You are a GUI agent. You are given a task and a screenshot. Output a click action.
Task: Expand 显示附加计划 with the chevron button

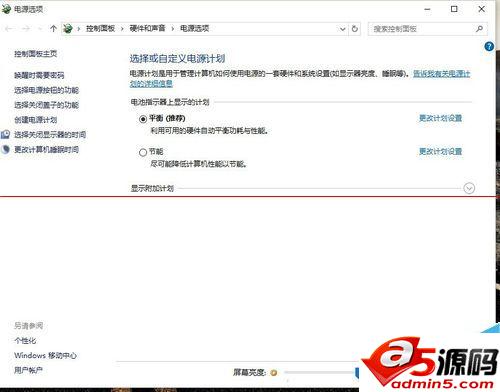(x=469, y=188)
